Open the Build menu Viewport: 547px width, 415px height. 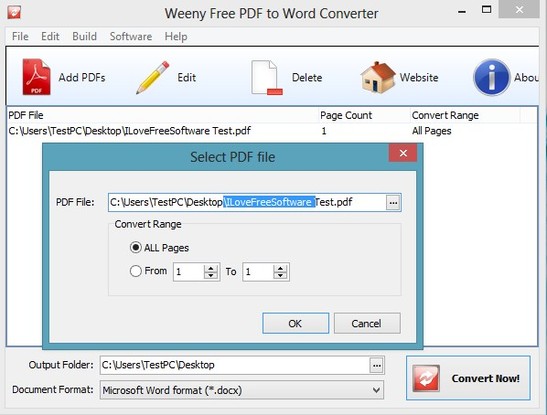pos(84,36)
